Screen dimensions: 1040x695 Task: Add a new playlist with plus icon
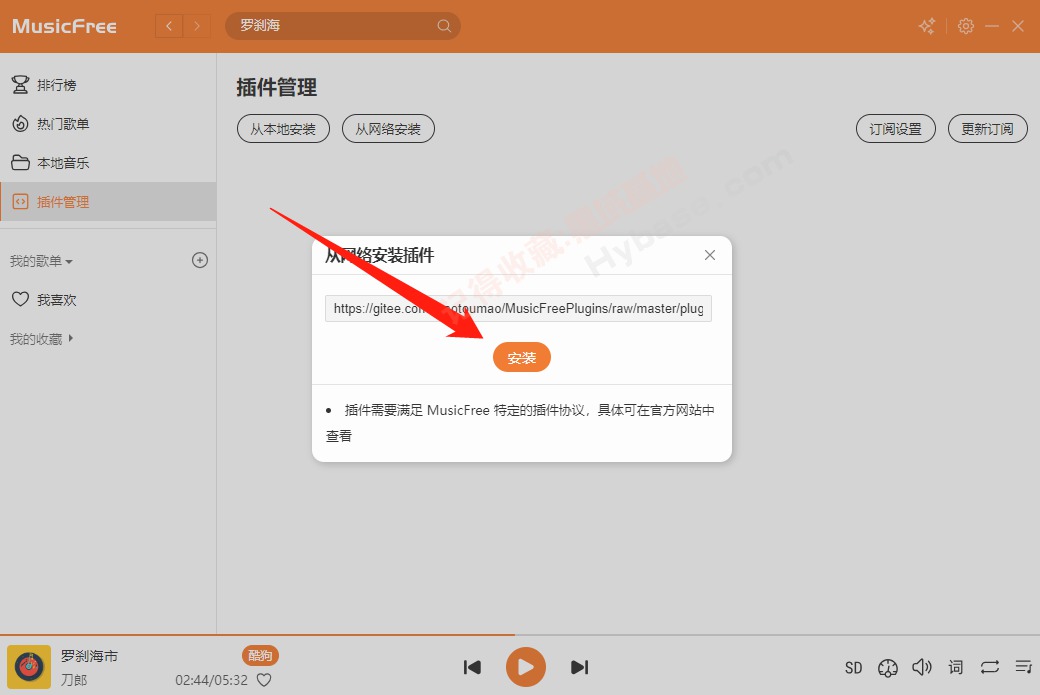coord(200,260)
